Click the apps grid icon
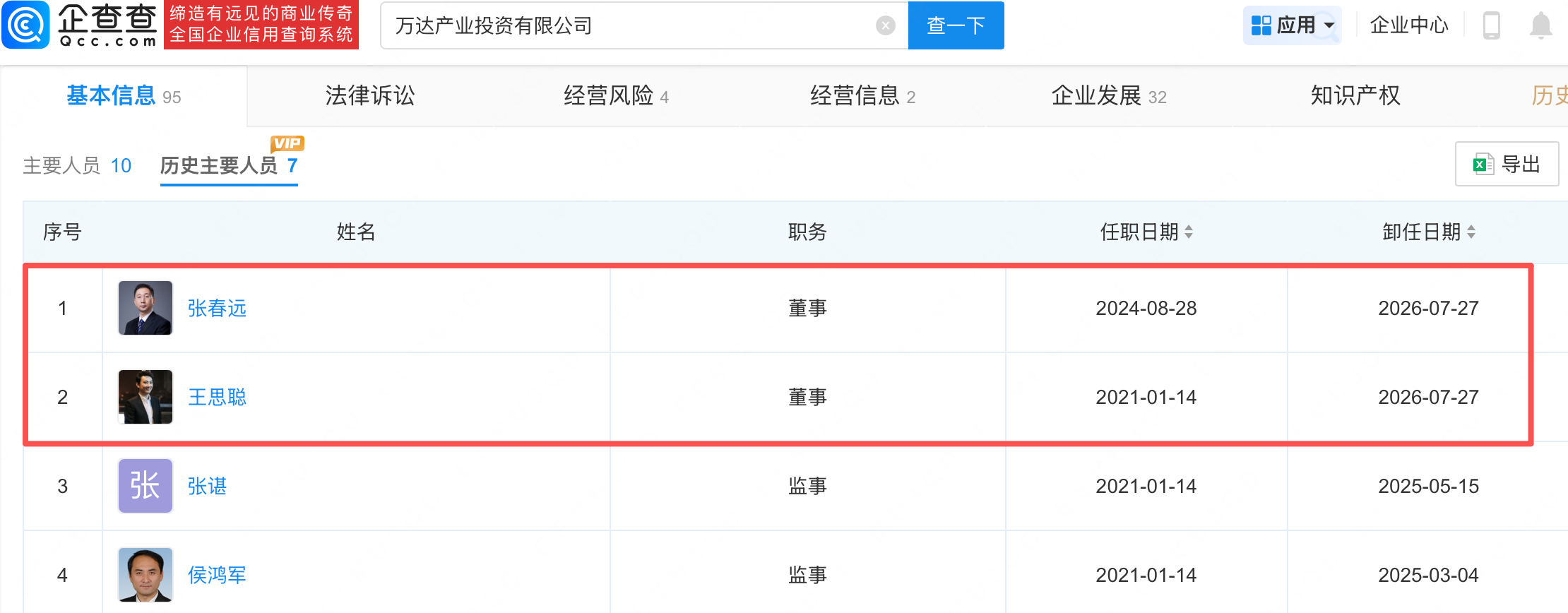Screen dimensions: 1568x613 1261,25
